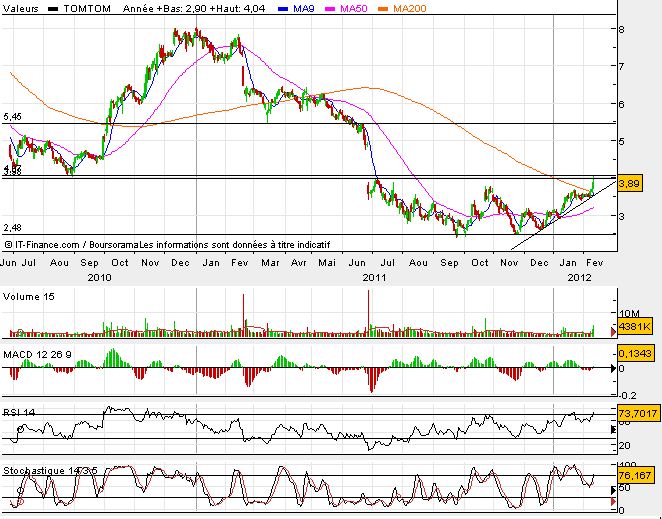Click the 'Année +Bas: 2,90 +Haut: 4,04' text
Screen dimensions: 662x519
(194, 8)
